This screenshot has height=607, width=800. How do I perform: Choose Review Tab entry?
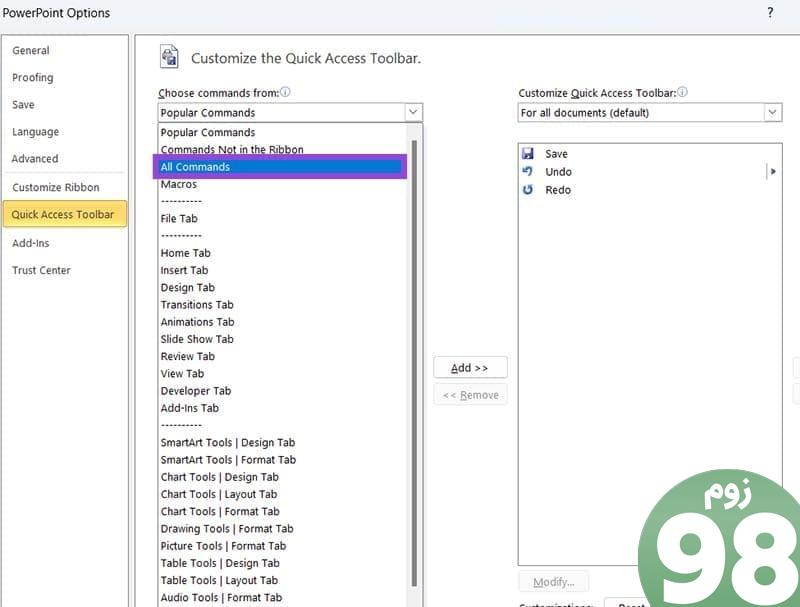(283, 357)
